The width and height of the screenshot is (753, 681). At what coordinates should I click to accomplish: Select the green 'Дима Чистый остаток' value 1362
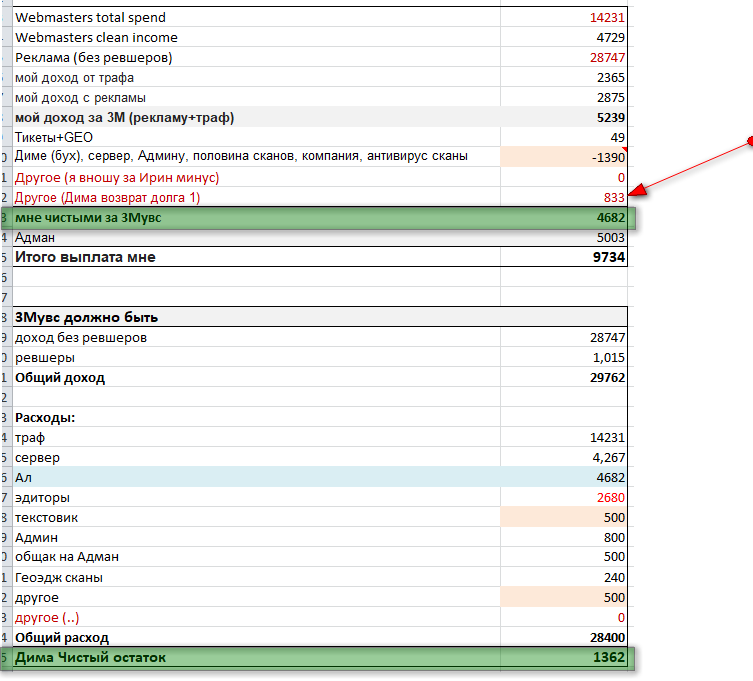click(x=607, y=658)
